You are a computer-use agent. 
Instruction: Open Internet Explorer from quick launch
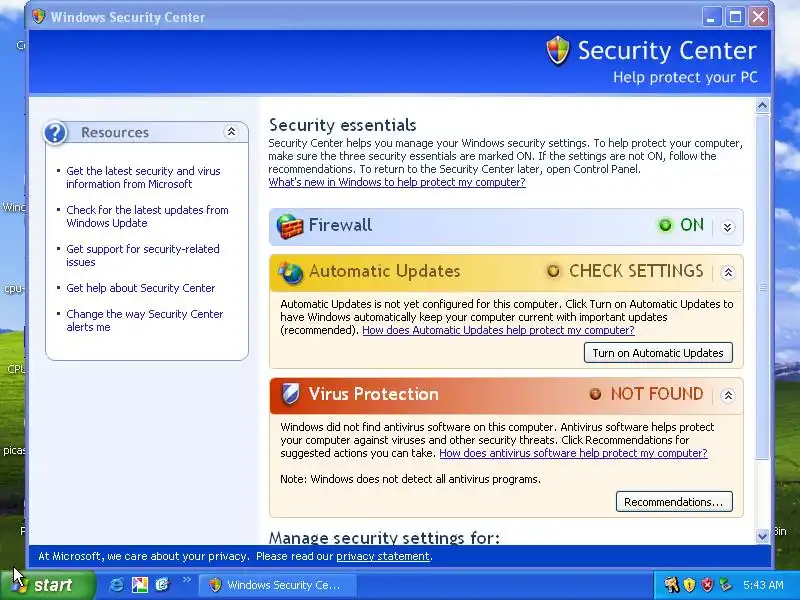click(x=116, y=585)
